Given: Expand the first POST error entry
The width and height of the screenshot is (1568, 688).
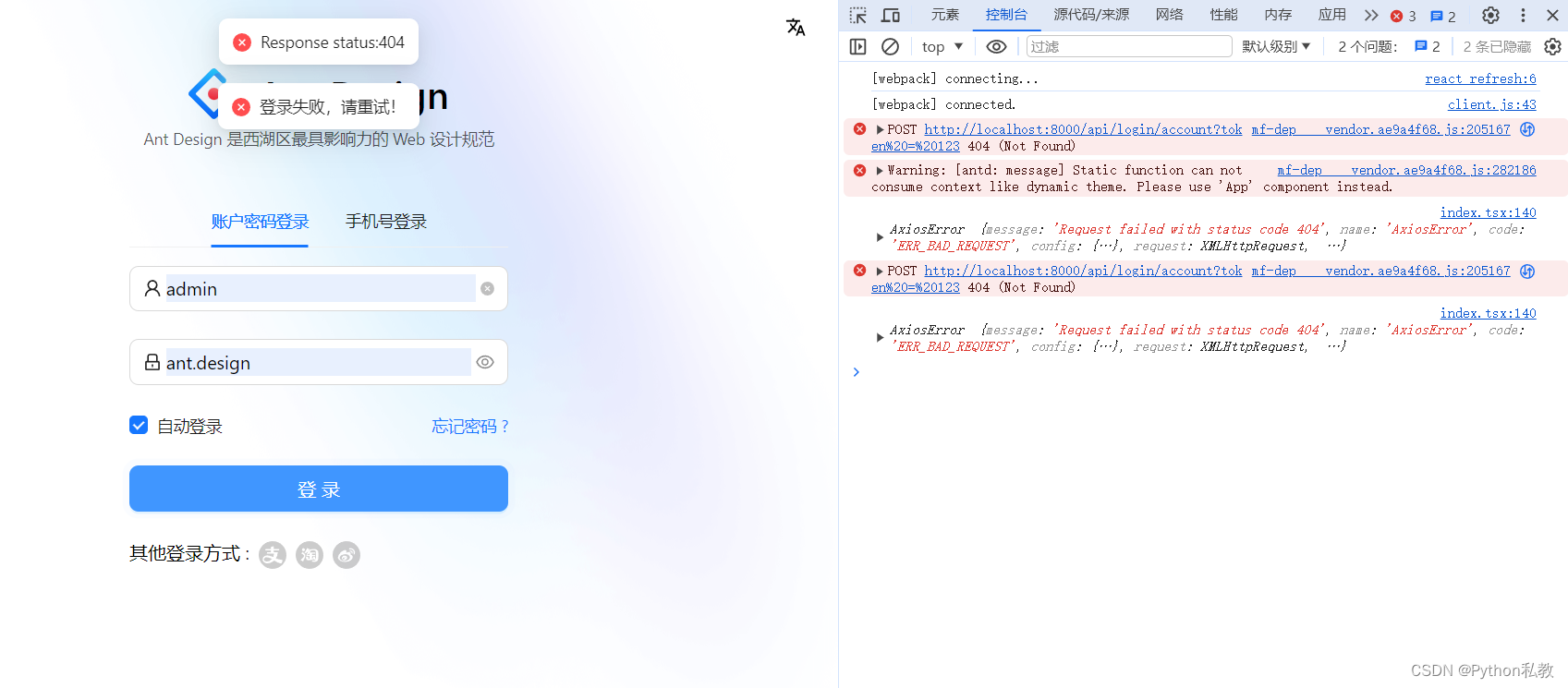Looking at the screenshot, I should [x=880, y=129].
